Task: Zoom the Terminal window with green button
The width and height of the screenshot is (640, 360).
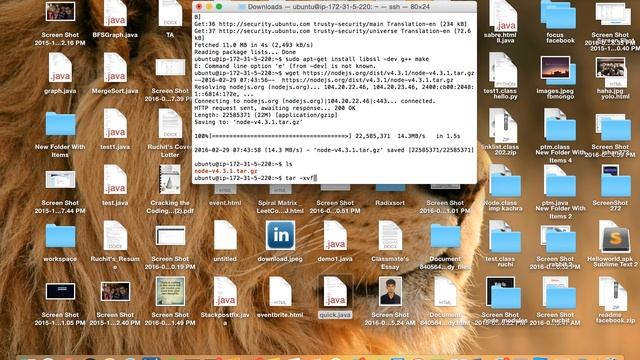Action: (219, 7)
